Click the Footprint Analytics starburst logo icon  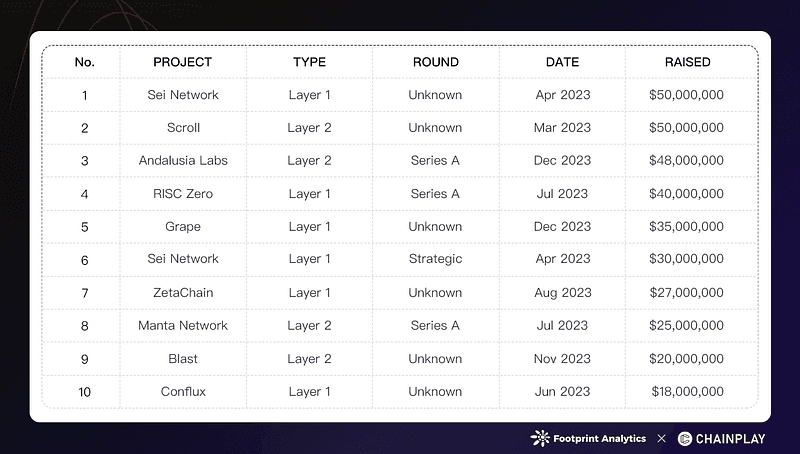[540, 438]
